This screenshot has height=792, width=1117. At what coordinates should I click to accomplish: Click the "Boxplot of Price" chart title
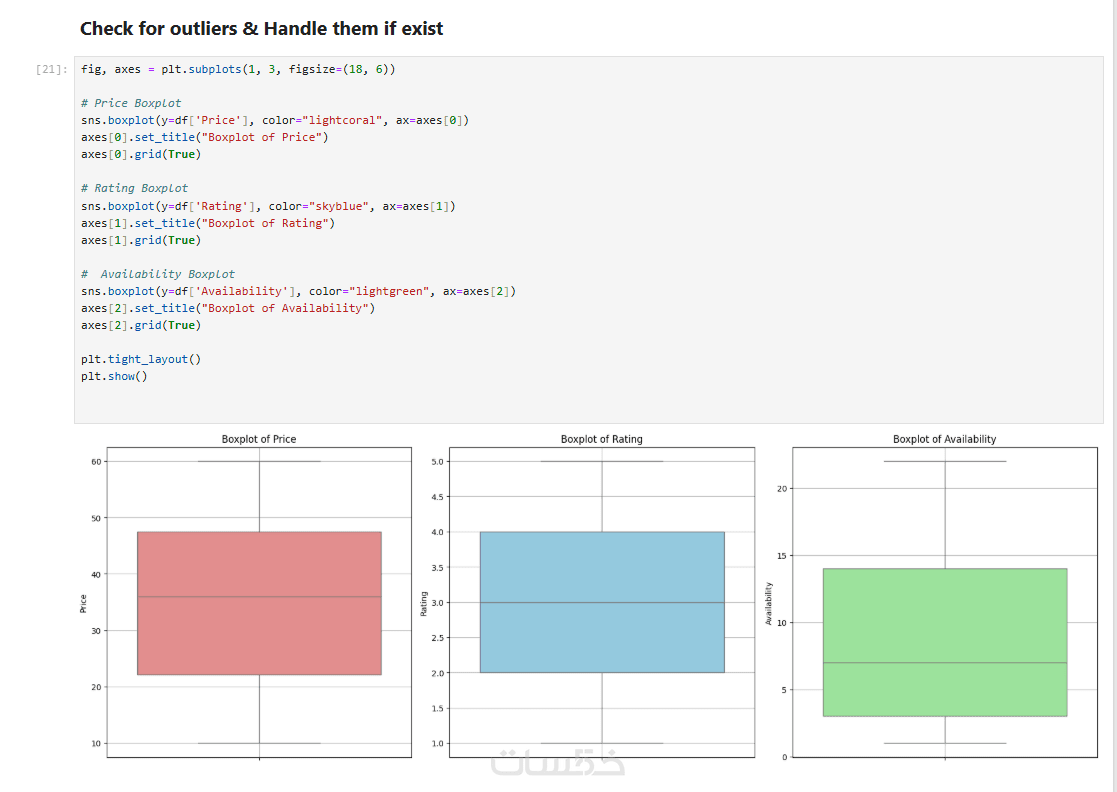point(259,439)
